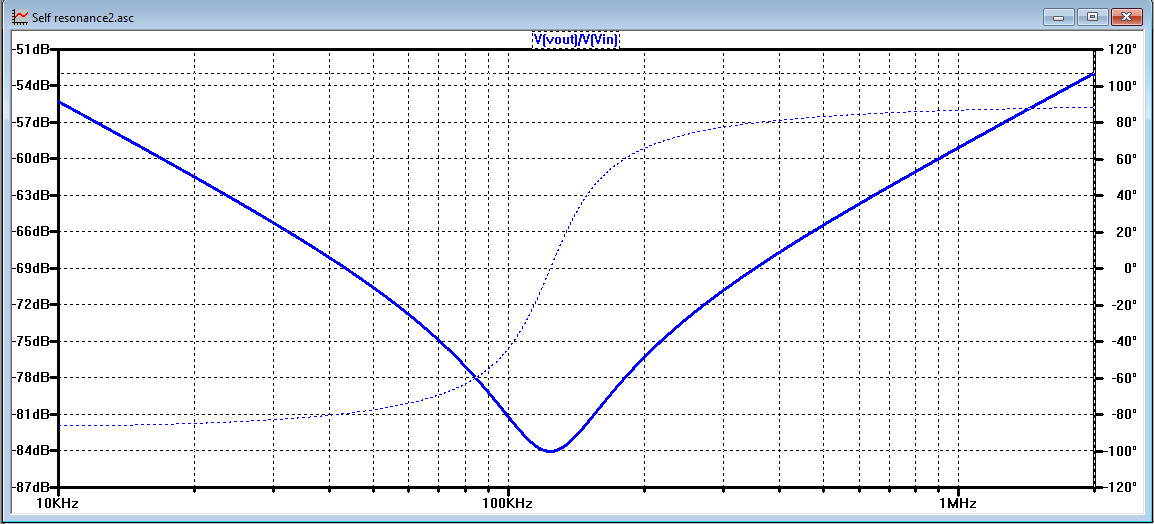Screen dimensions: 1154x524
Task: Click the 100KHz frequency axis label
Action: (x=507, y=504)
